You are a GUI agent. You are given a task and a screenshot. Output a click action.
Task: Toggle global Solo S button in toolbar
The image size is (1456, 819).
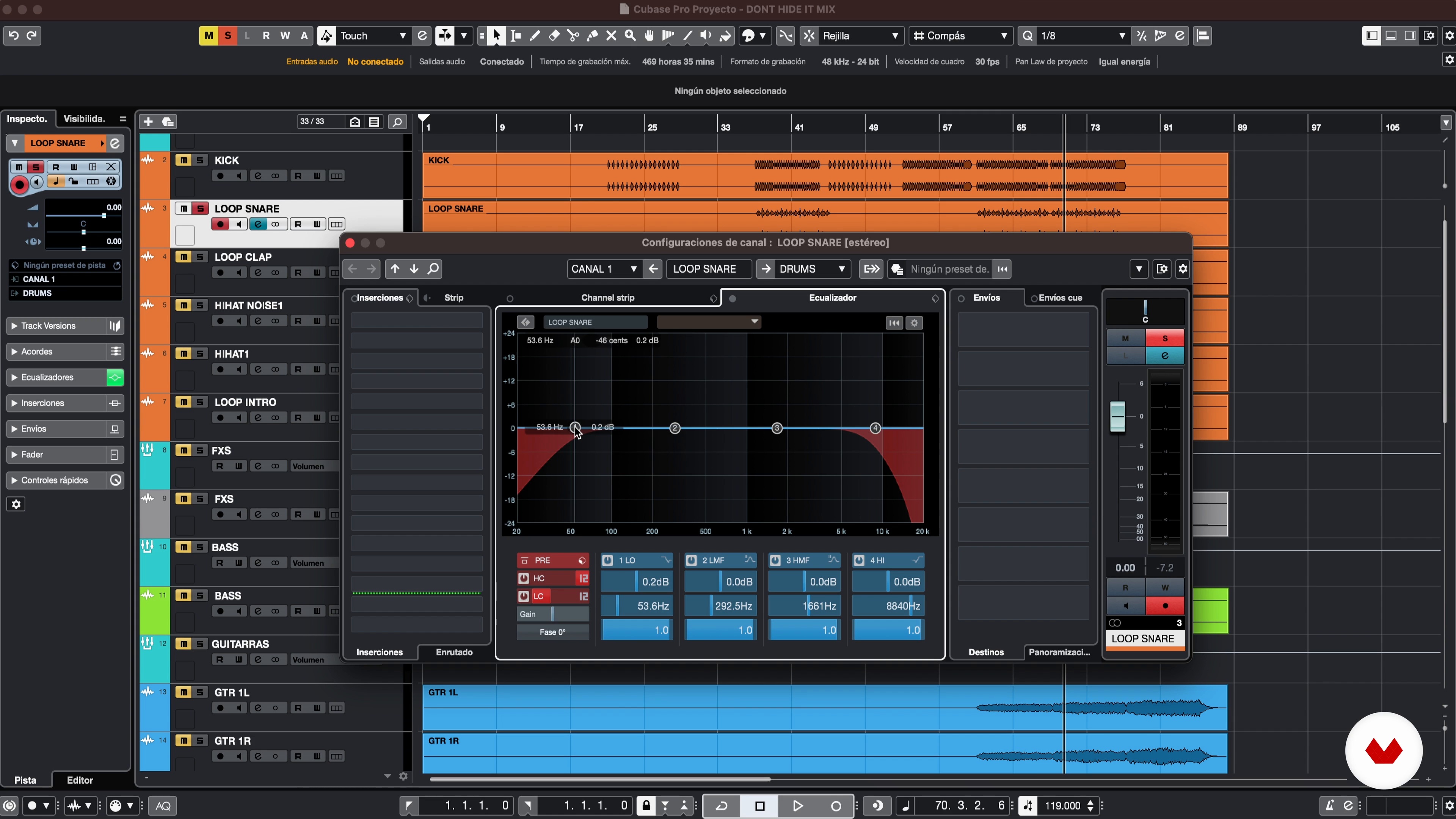pos(228,36)
